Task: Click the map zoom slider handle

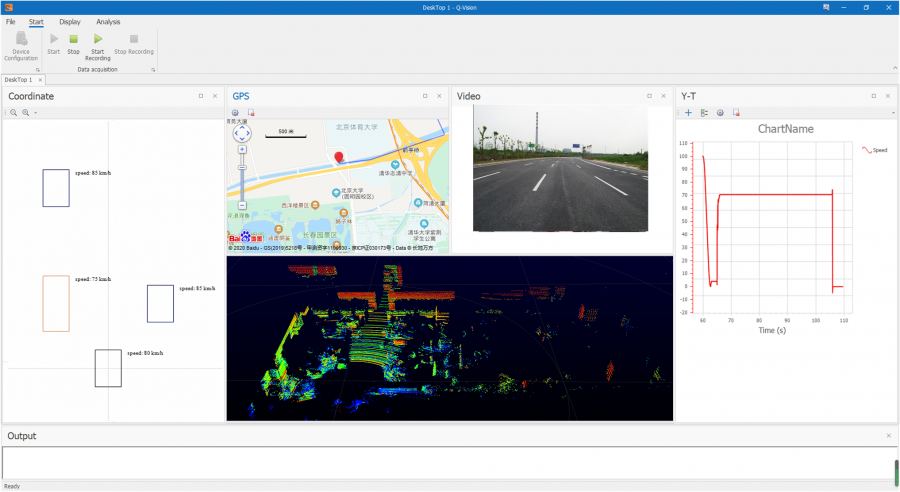Action: click(x=242, y=168)
